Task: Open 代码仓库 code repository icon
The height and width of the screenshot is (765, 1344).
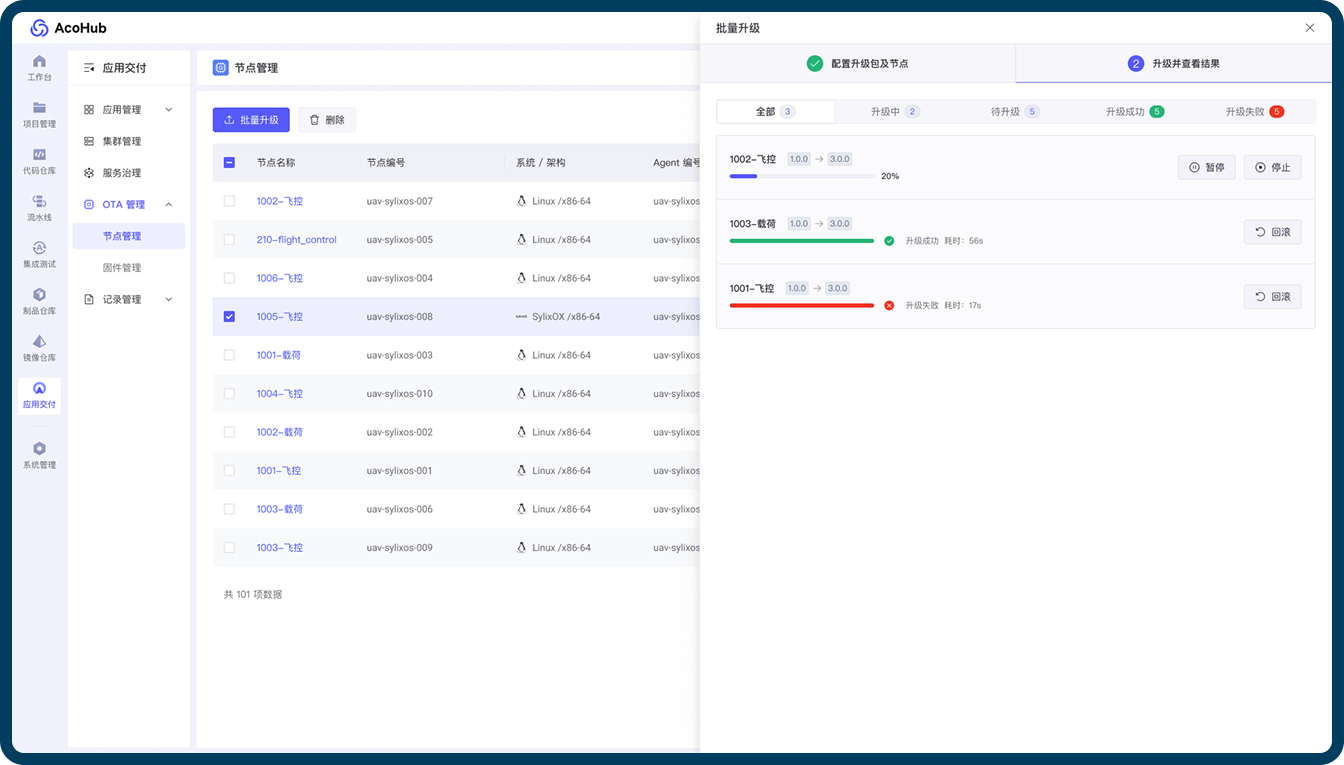Action: 39,155
